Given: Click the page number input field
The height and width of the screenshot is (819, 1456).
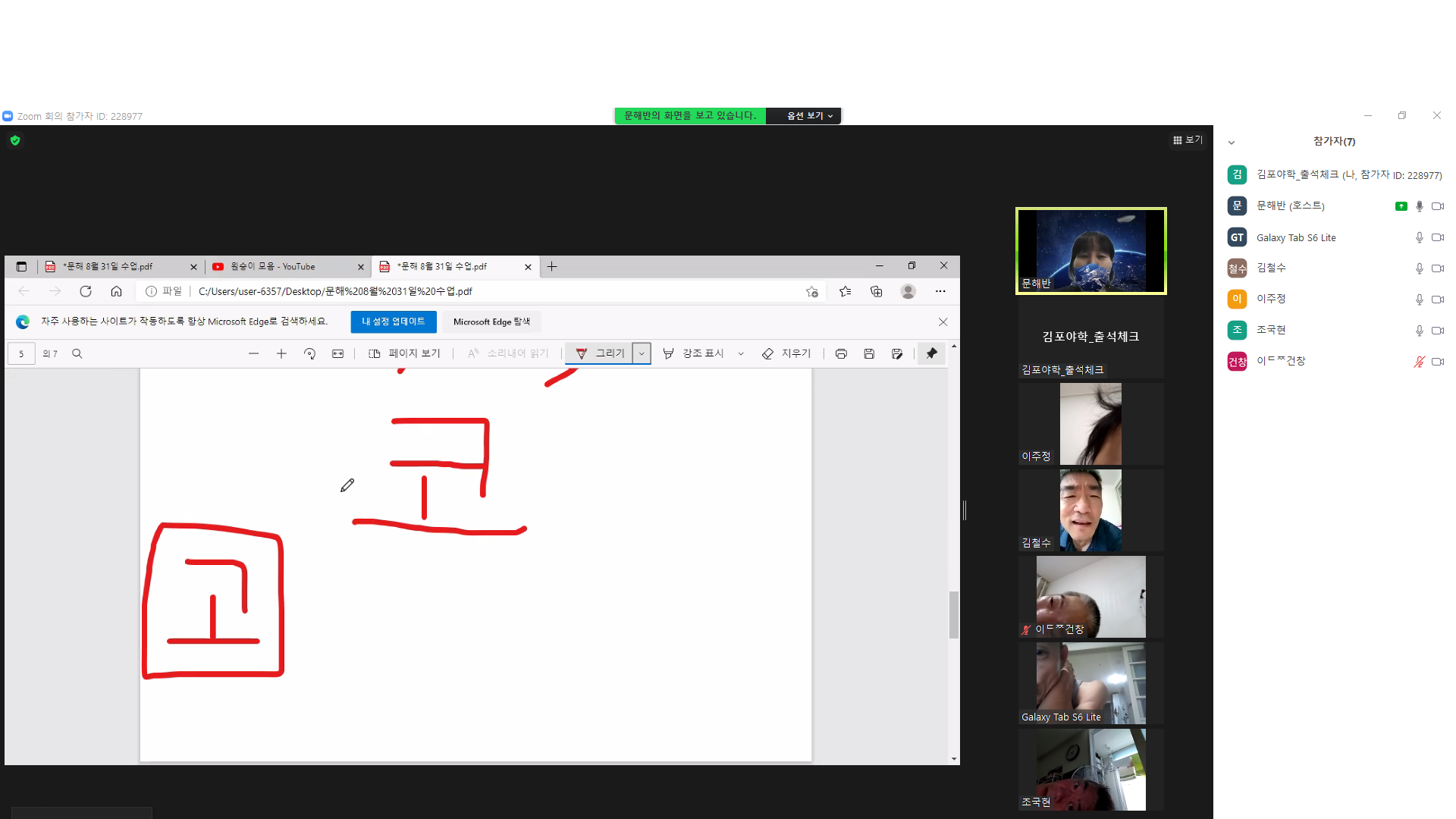Looking at the screenshot, I should (21, 353).
